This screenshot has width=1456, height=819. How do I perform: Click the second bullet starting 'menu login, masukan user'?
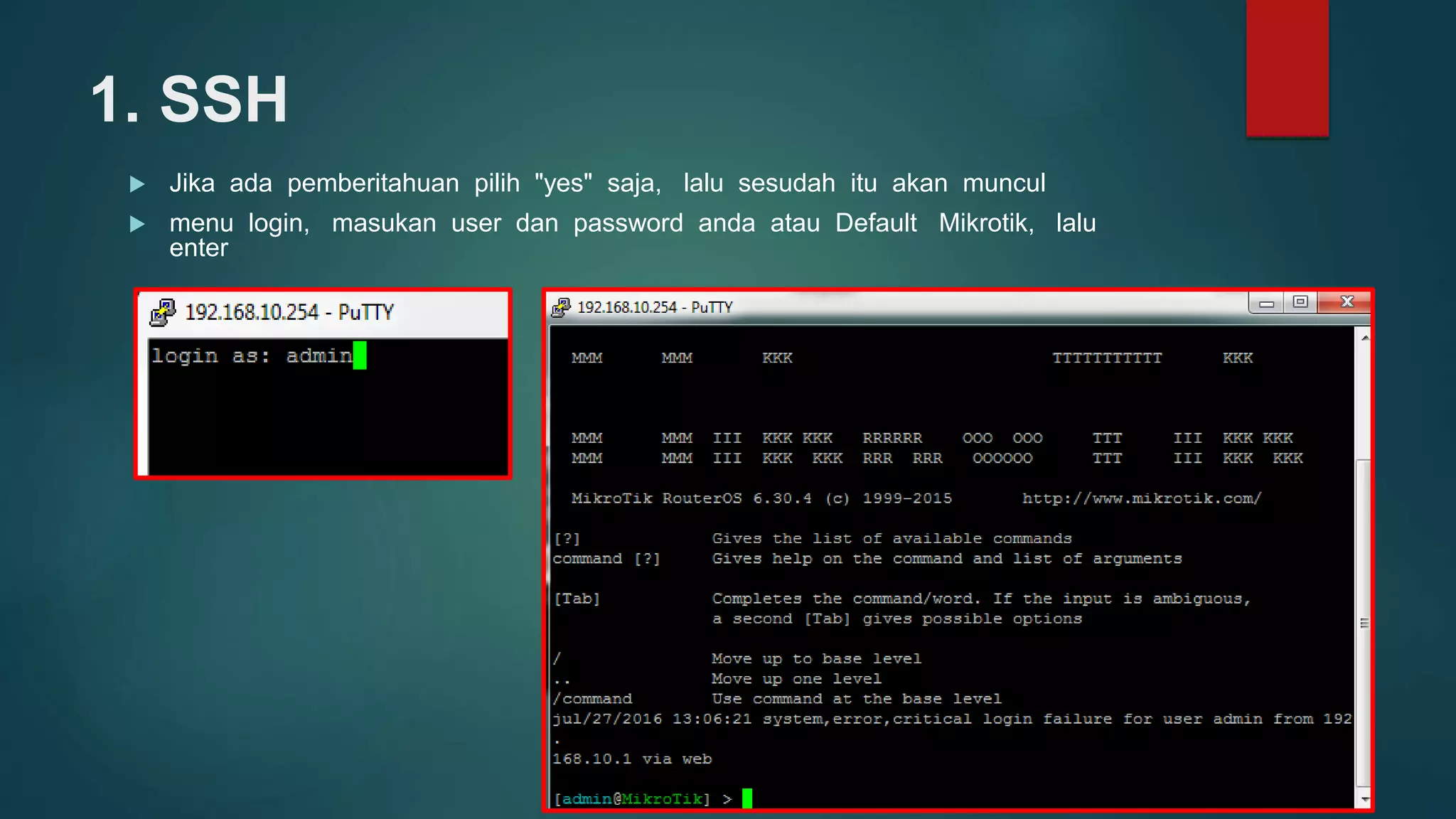tap(633, 235)
